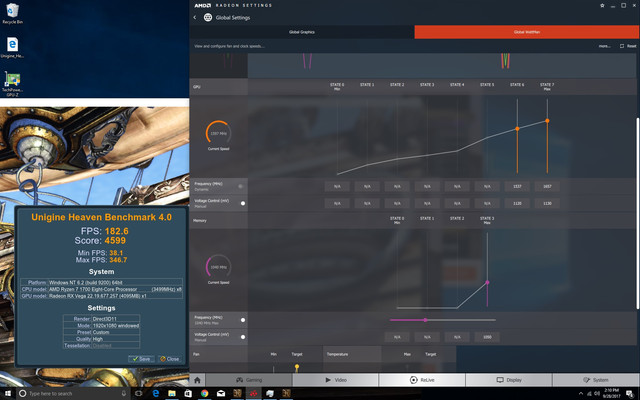Click the star favorite icon in Radeon title bar
640x400 pixels.
602,5
